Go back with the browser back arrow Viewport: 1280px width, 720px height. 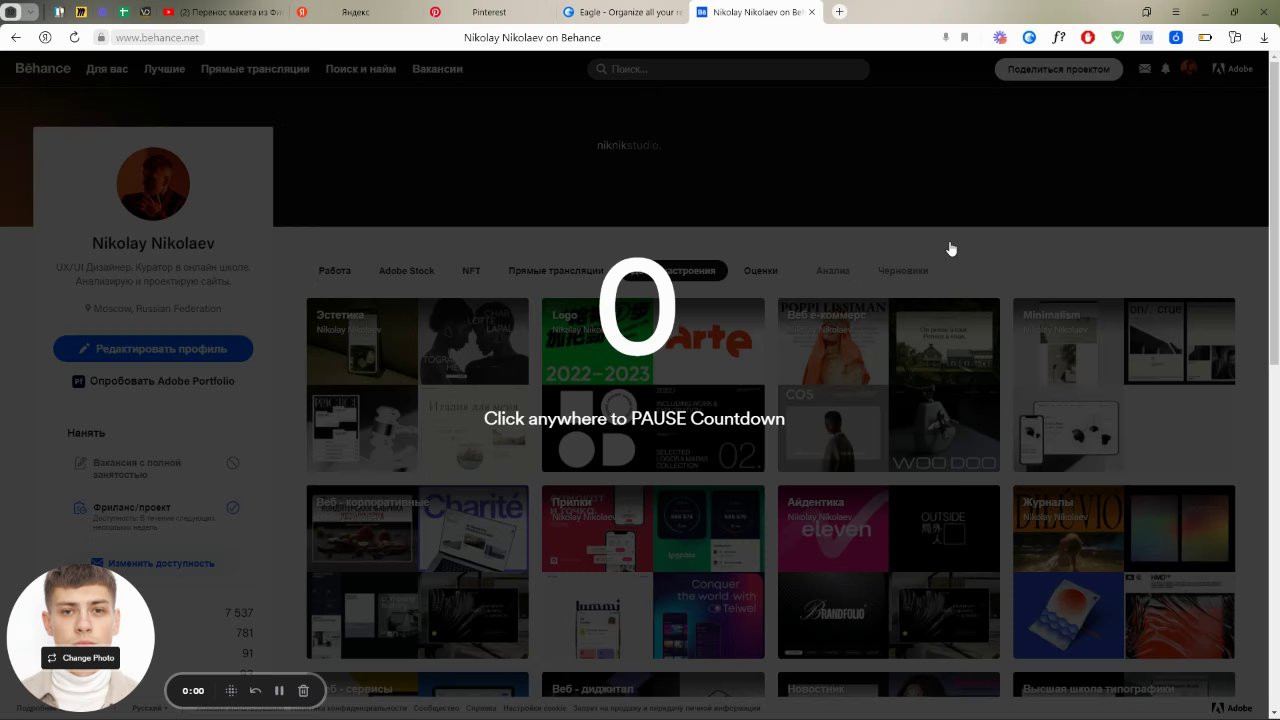tap(16, 37)
